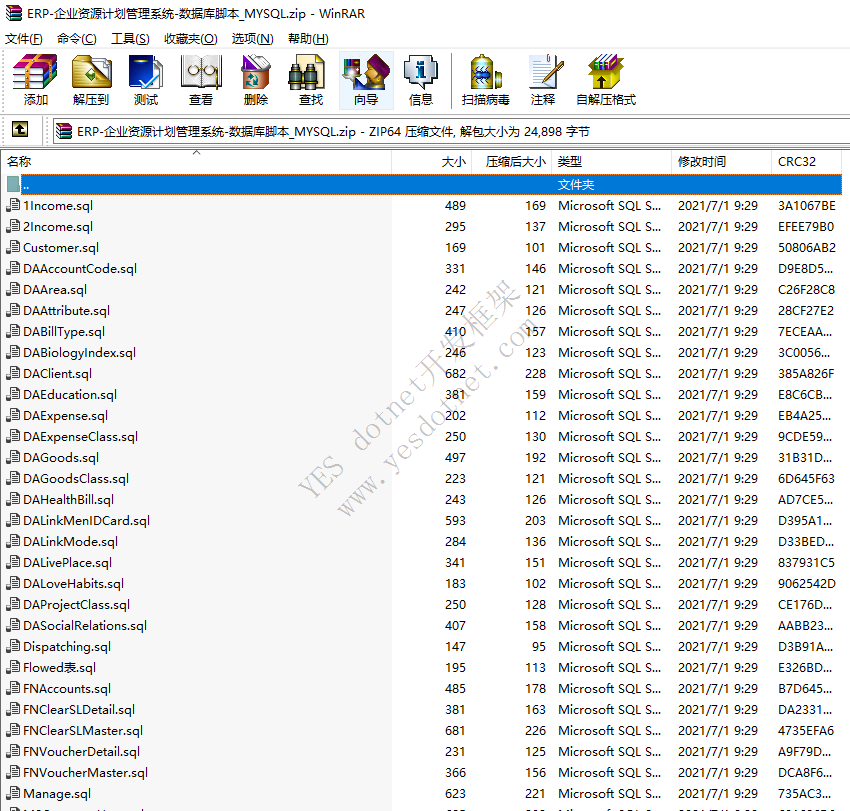This screenshot has height=811, width=850.
Task: Click the 添加 (Add) toolbar icon
Action: click(35, 73)
